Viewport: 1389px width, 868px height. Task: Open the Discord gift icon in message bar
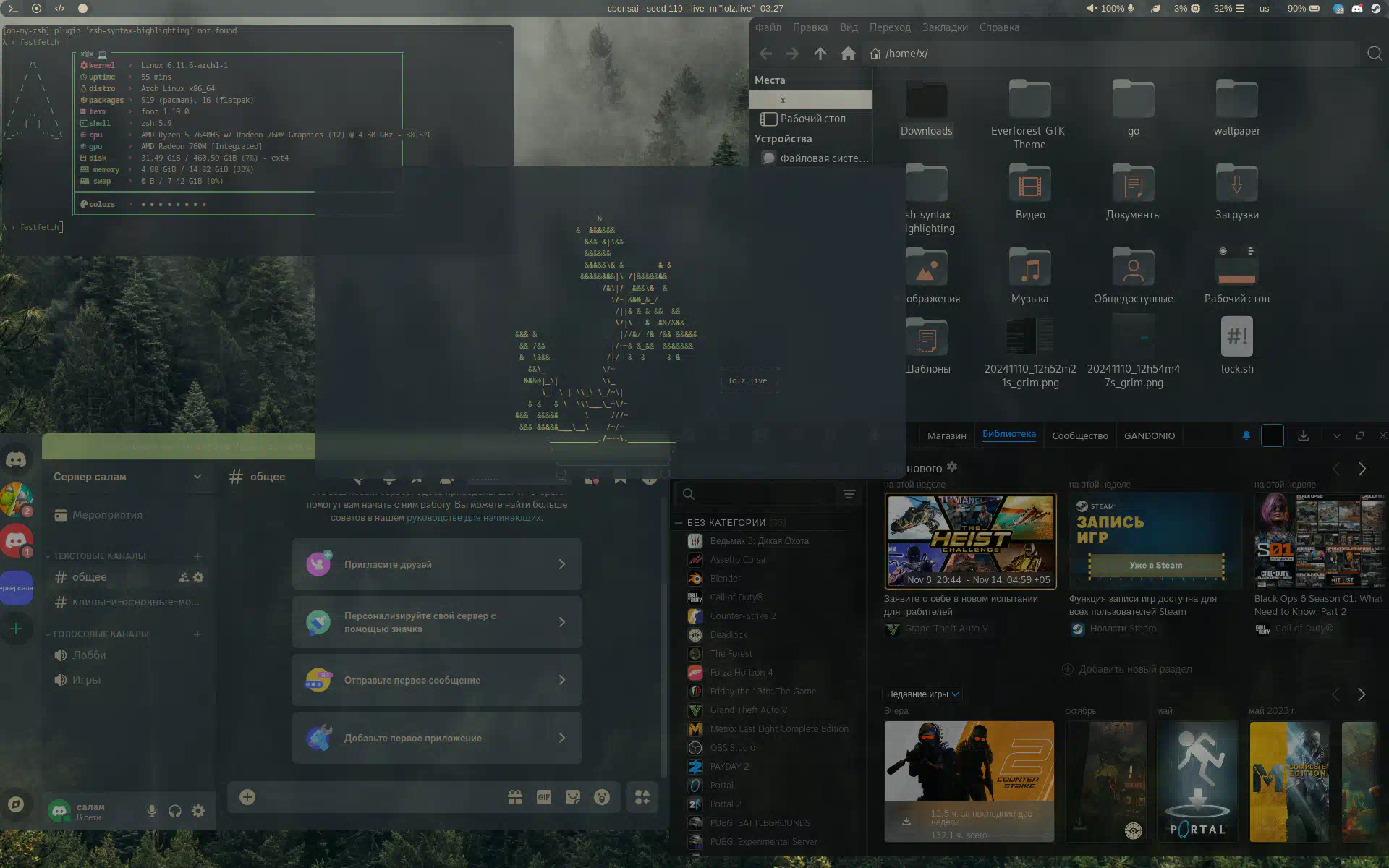515,797
